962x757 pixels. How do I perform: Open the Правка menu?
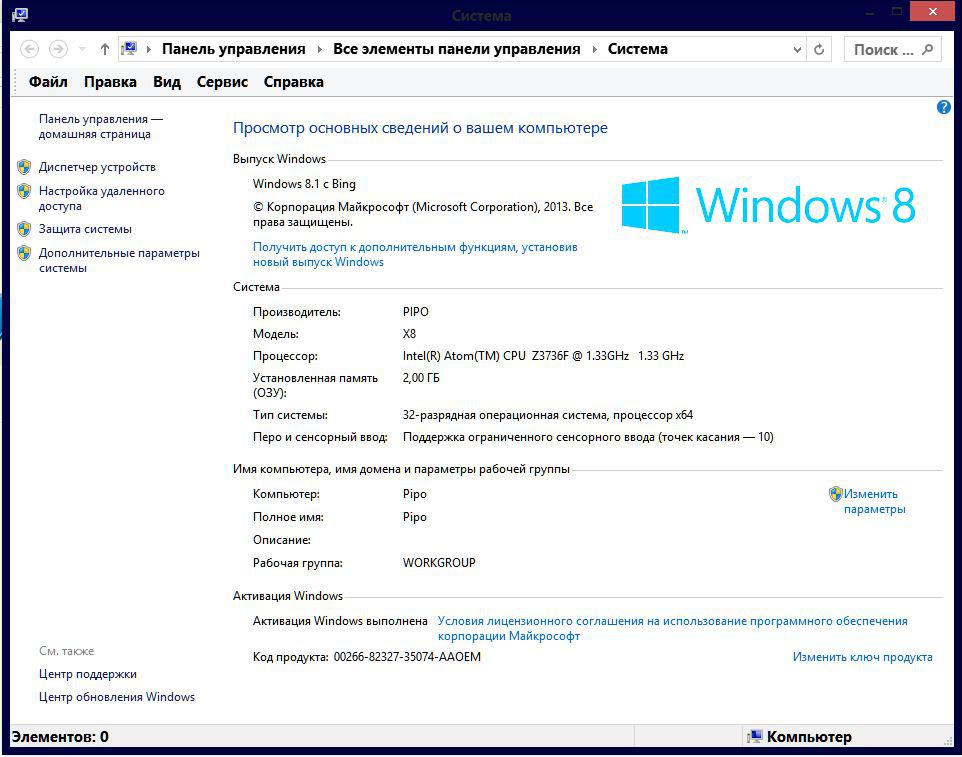[x=110, y=82]
